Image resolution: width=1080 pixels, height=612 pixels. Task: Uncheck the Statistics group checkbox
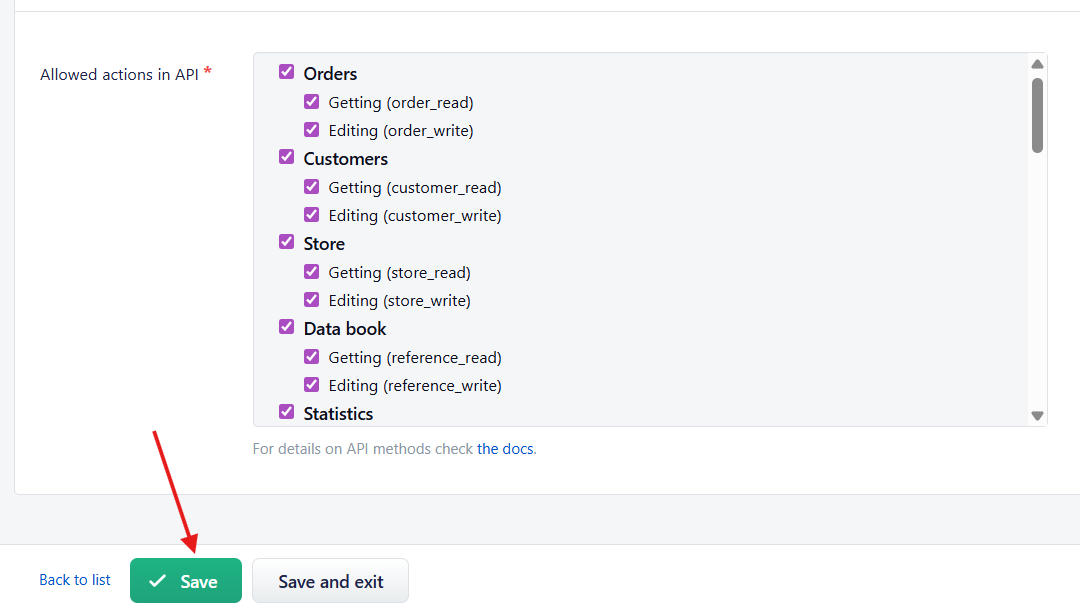click(x=287, y=412)
